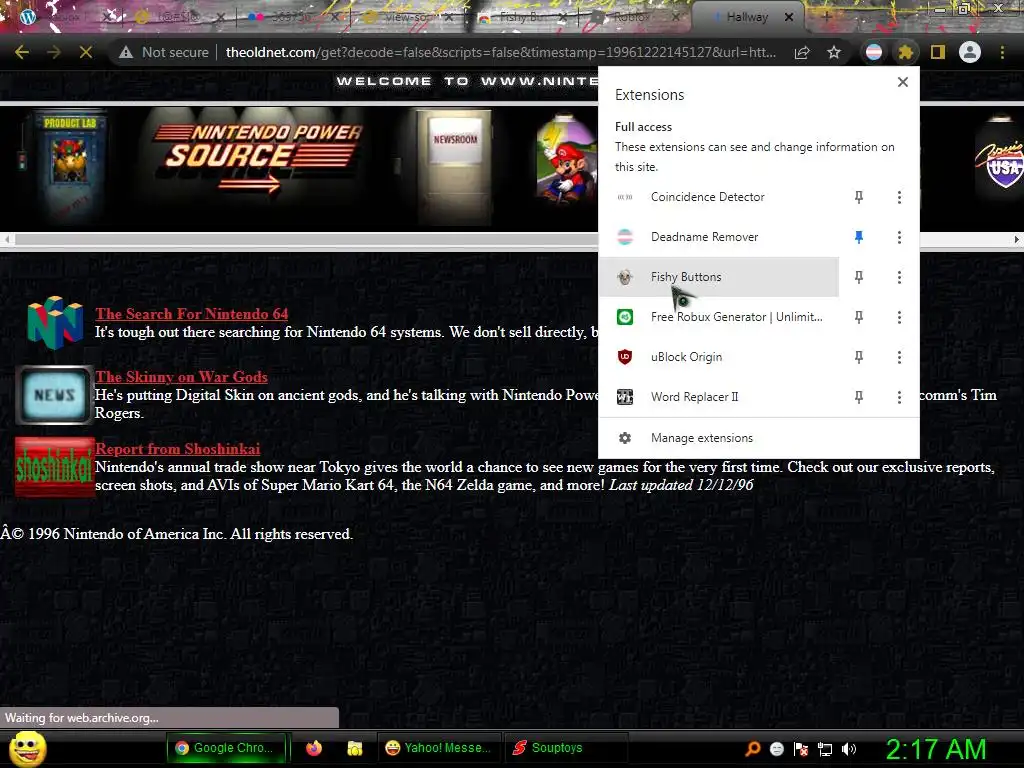1024x768 pixels.
Task: Click the Shoshinkai red banner image
Action: pos(55,468)
